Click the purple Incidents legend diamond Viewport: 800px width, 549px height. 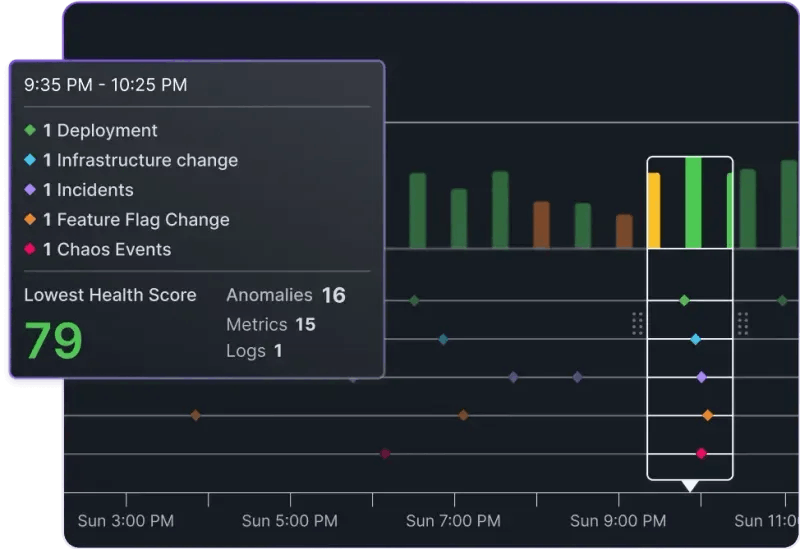pos(30,190)
